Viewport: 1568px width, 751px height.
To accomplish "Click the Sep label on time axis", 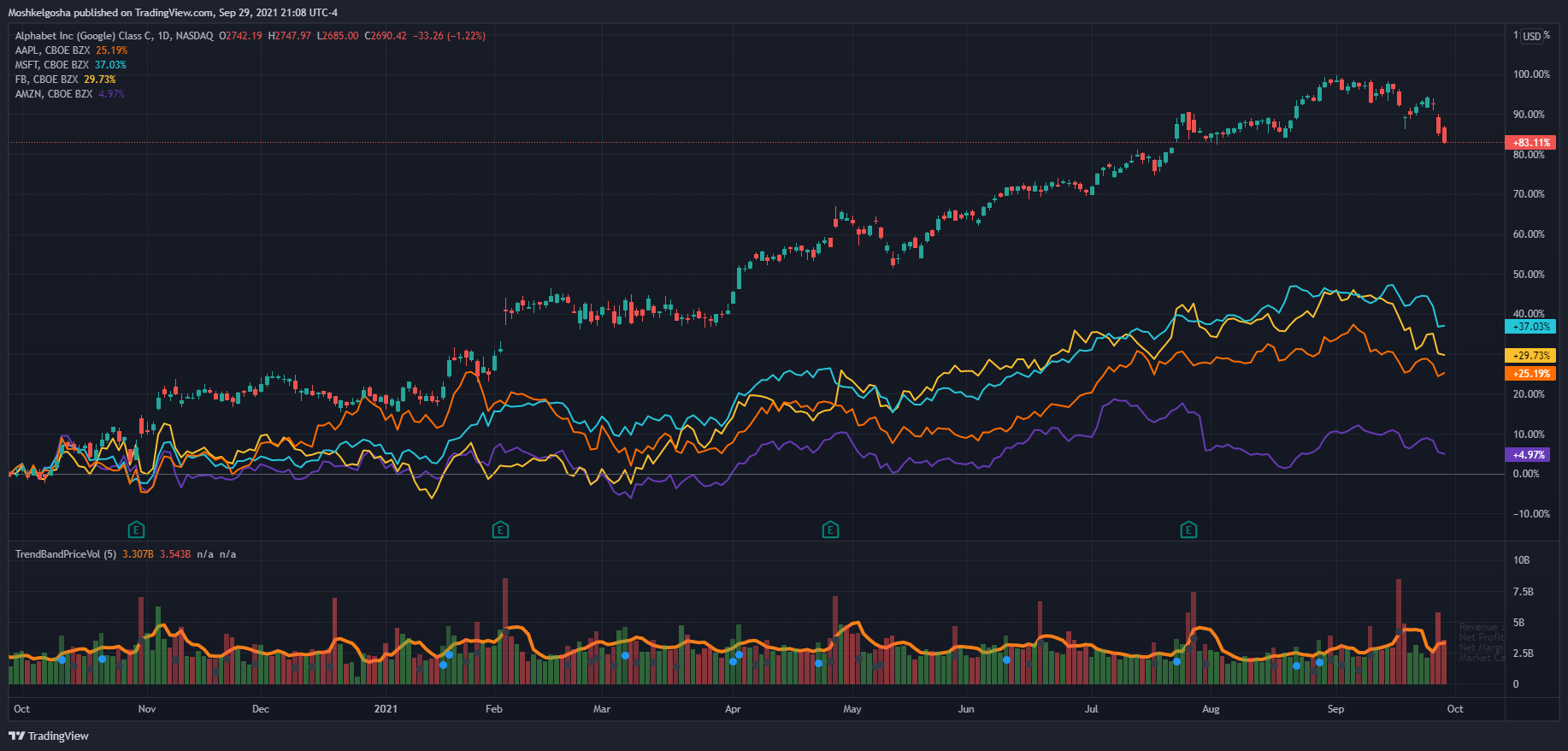I will point(1335,709).
